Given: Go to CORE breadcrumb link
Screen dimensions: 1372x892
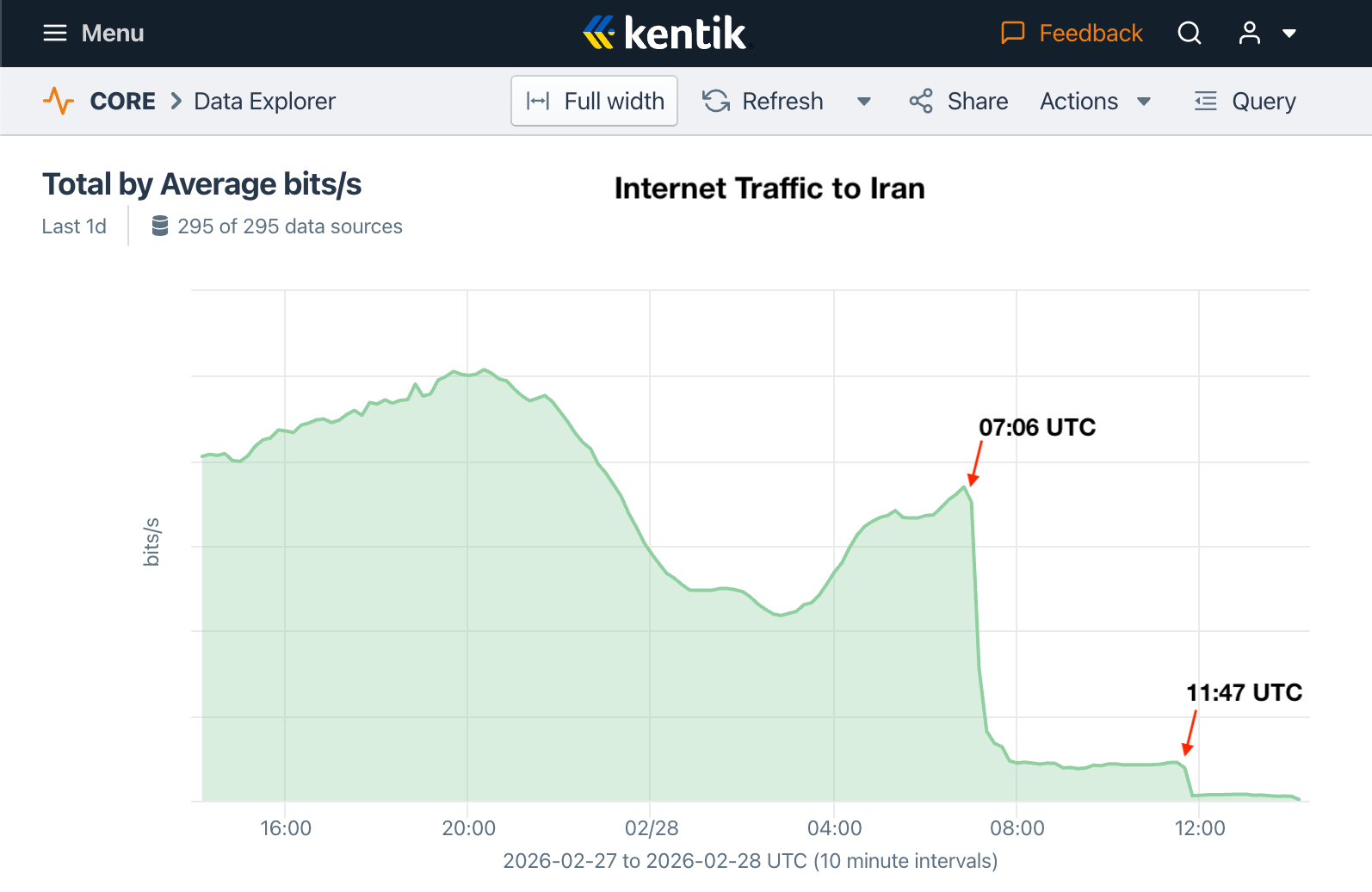Looking at the screenshot, I should coord(123,101).
